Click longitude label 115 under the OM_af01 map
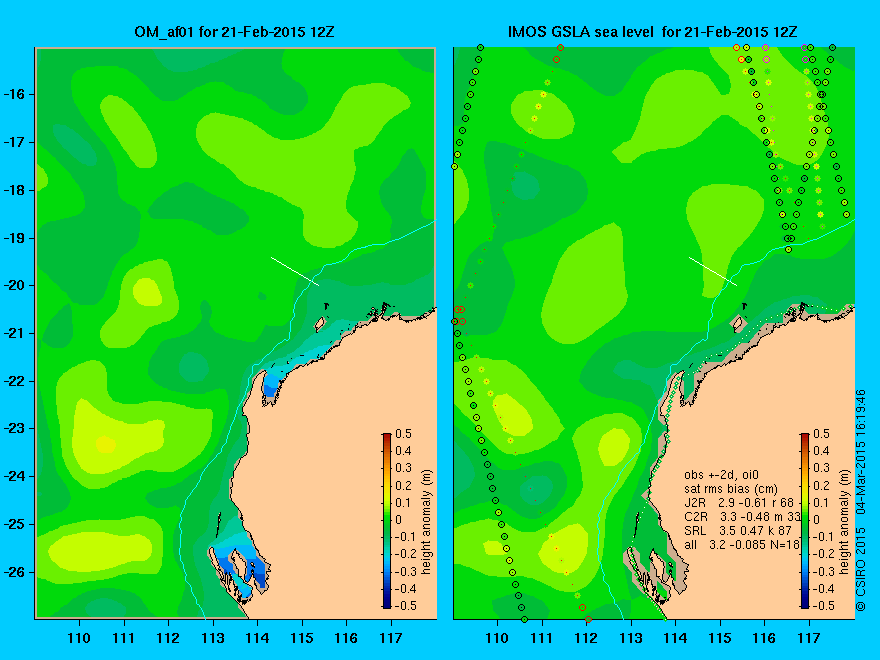This screenshot has height=660, width=880. [302, 638]
